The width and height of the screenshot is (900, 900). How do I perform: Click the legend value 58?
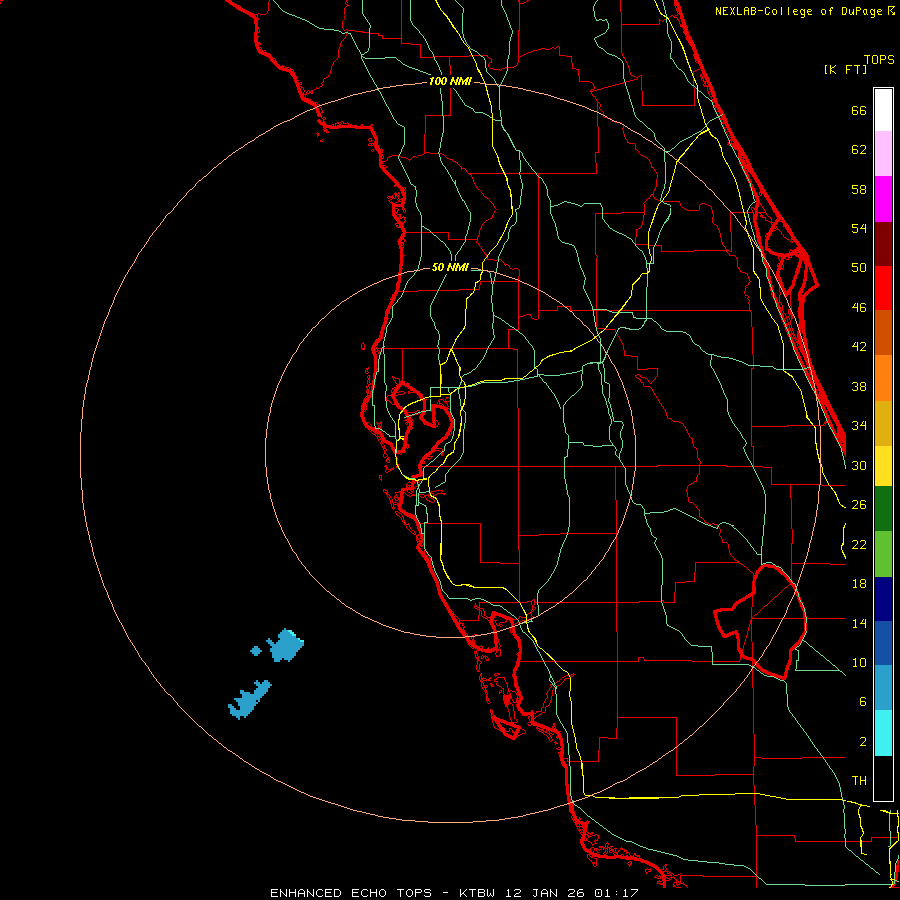click(x=859, y=189)
